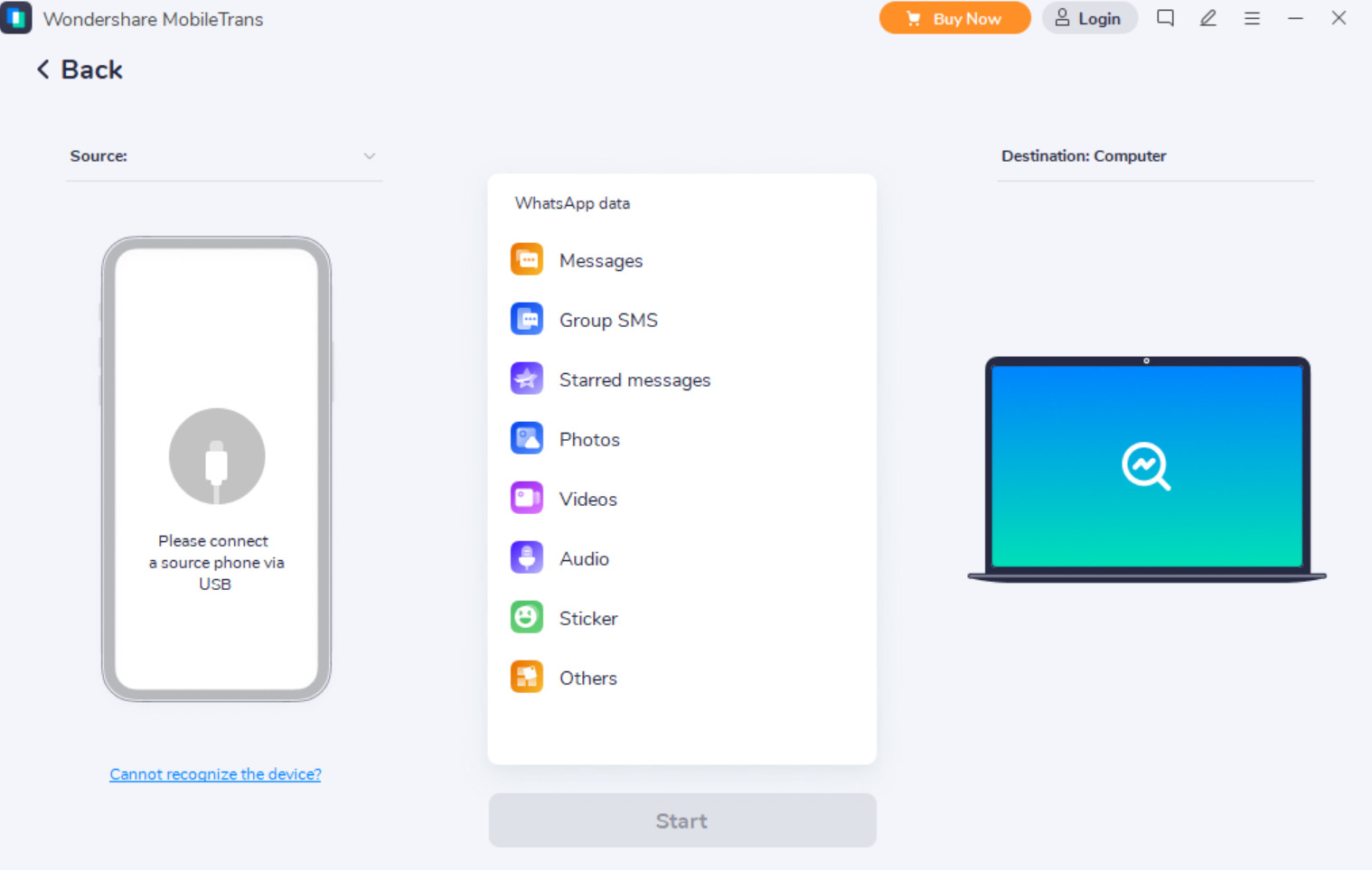Open the Login button

point(1089,18)
